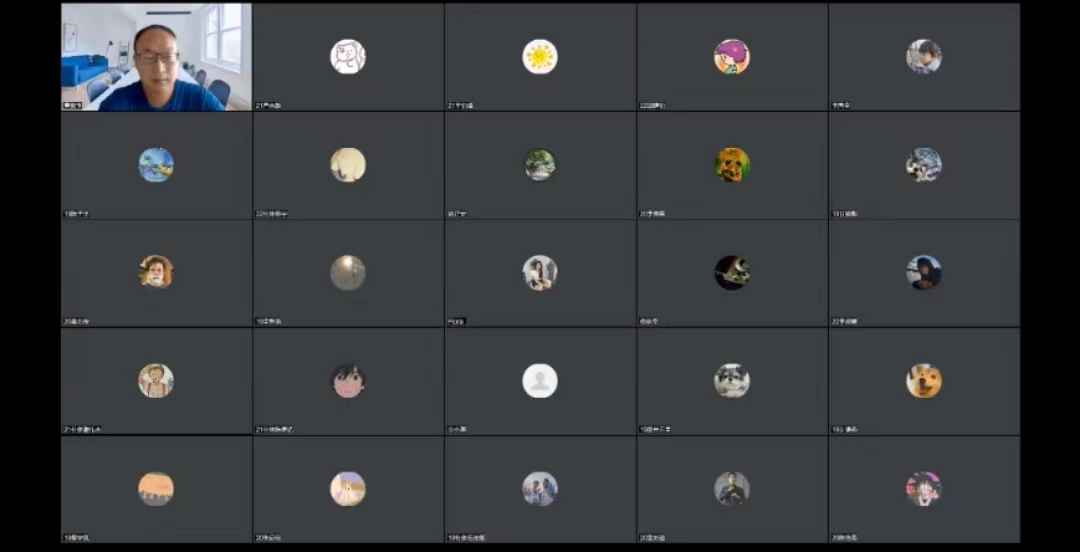Click the orange pumpkin-colored avatar
The width and height of the screenshot is (1080, 552).
tap(731, 165)
